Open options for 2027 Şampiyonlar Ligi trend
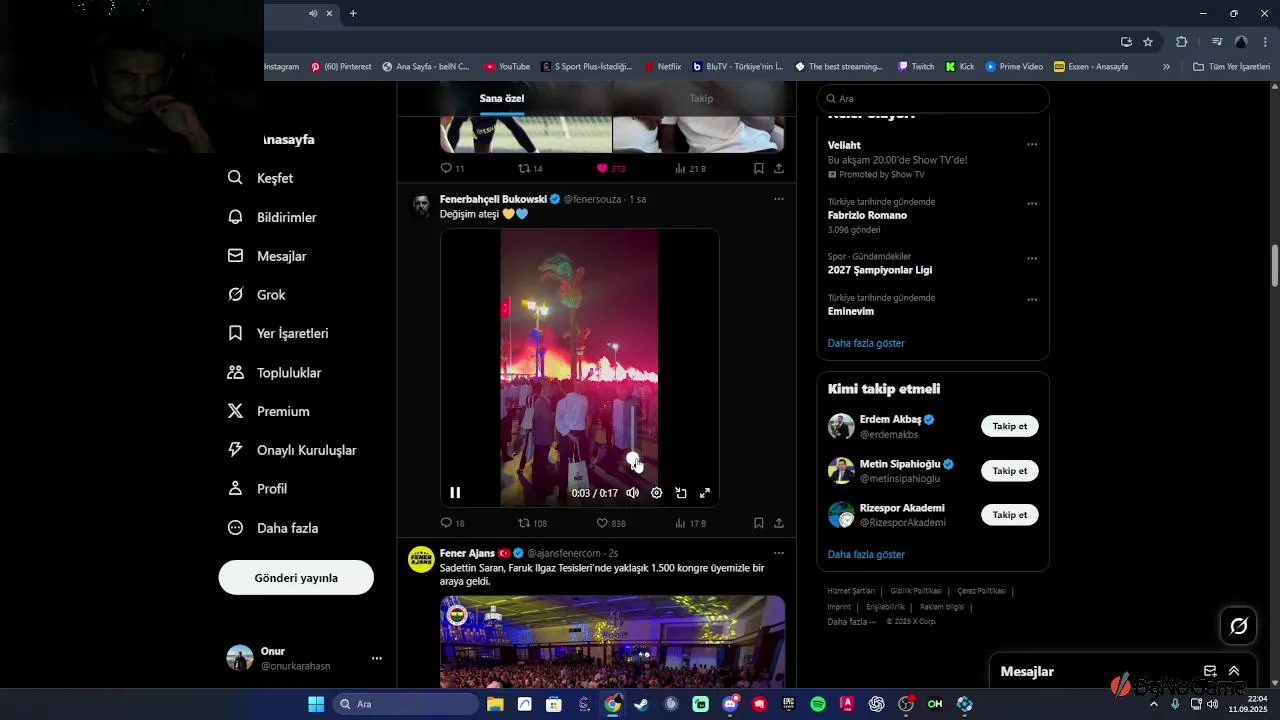 click(x=1032, y=258)
